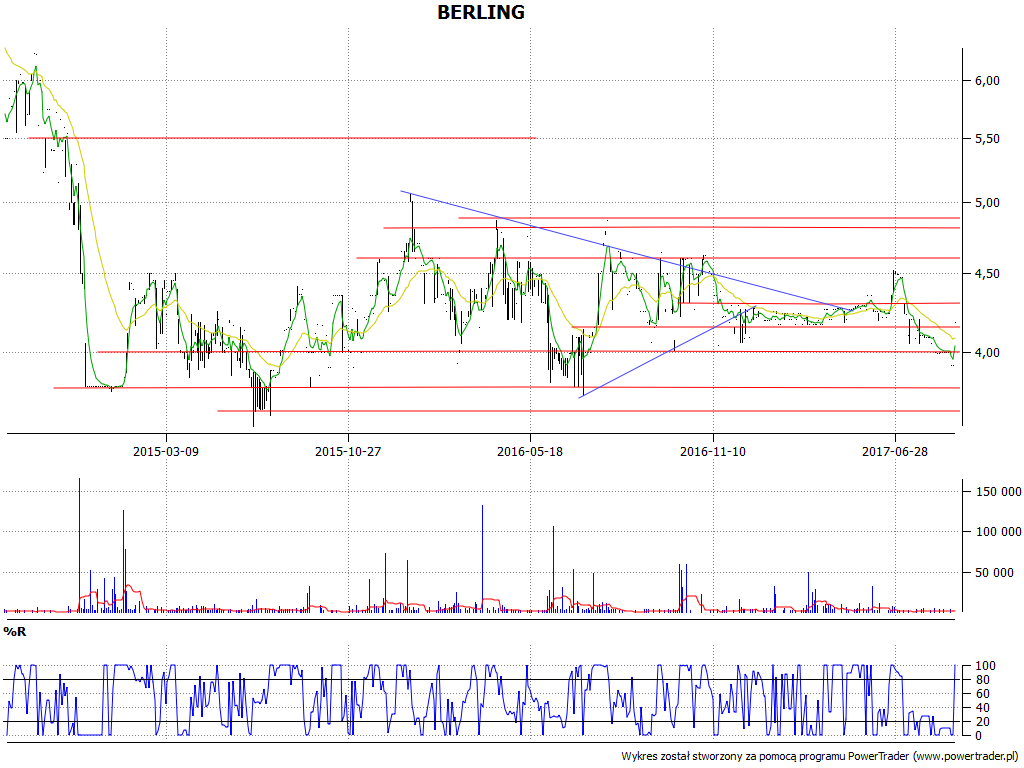Click the BERLING chart title
The image size is (1024, 768).
pos(481,12)
